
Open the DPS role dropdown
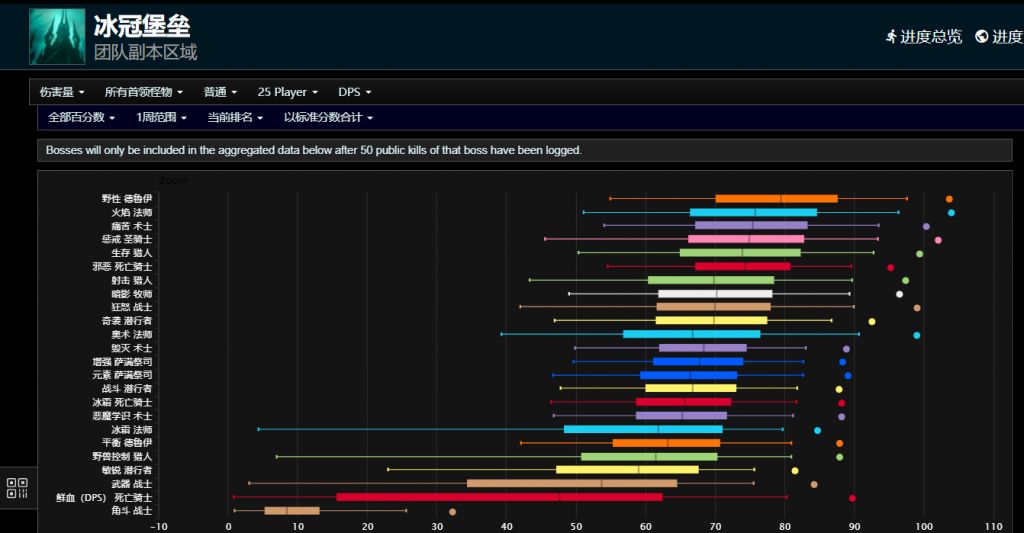click(x=354, y=92)
